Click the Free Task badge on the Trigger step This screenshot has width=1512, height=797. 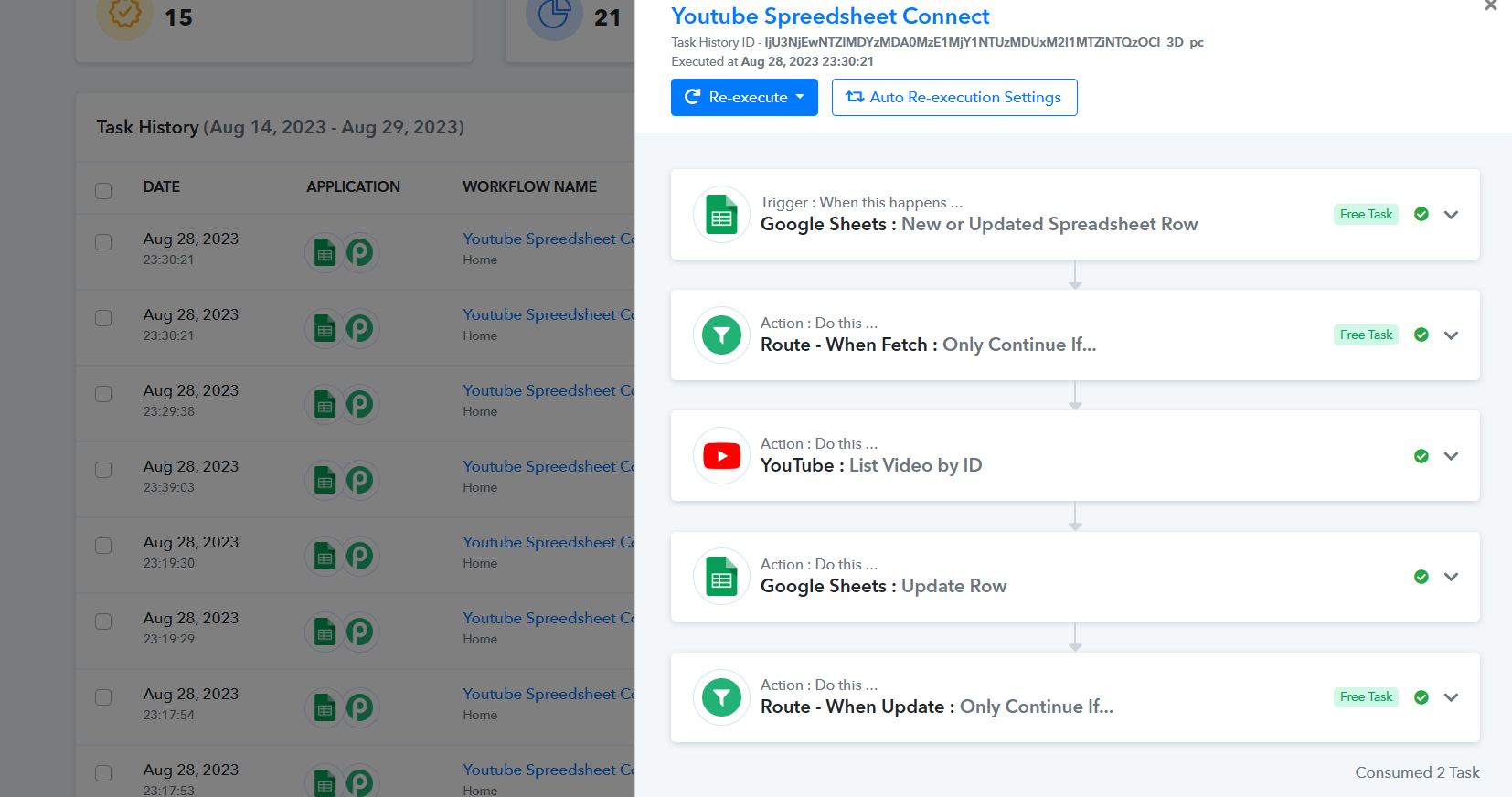tap(1366, 214)
